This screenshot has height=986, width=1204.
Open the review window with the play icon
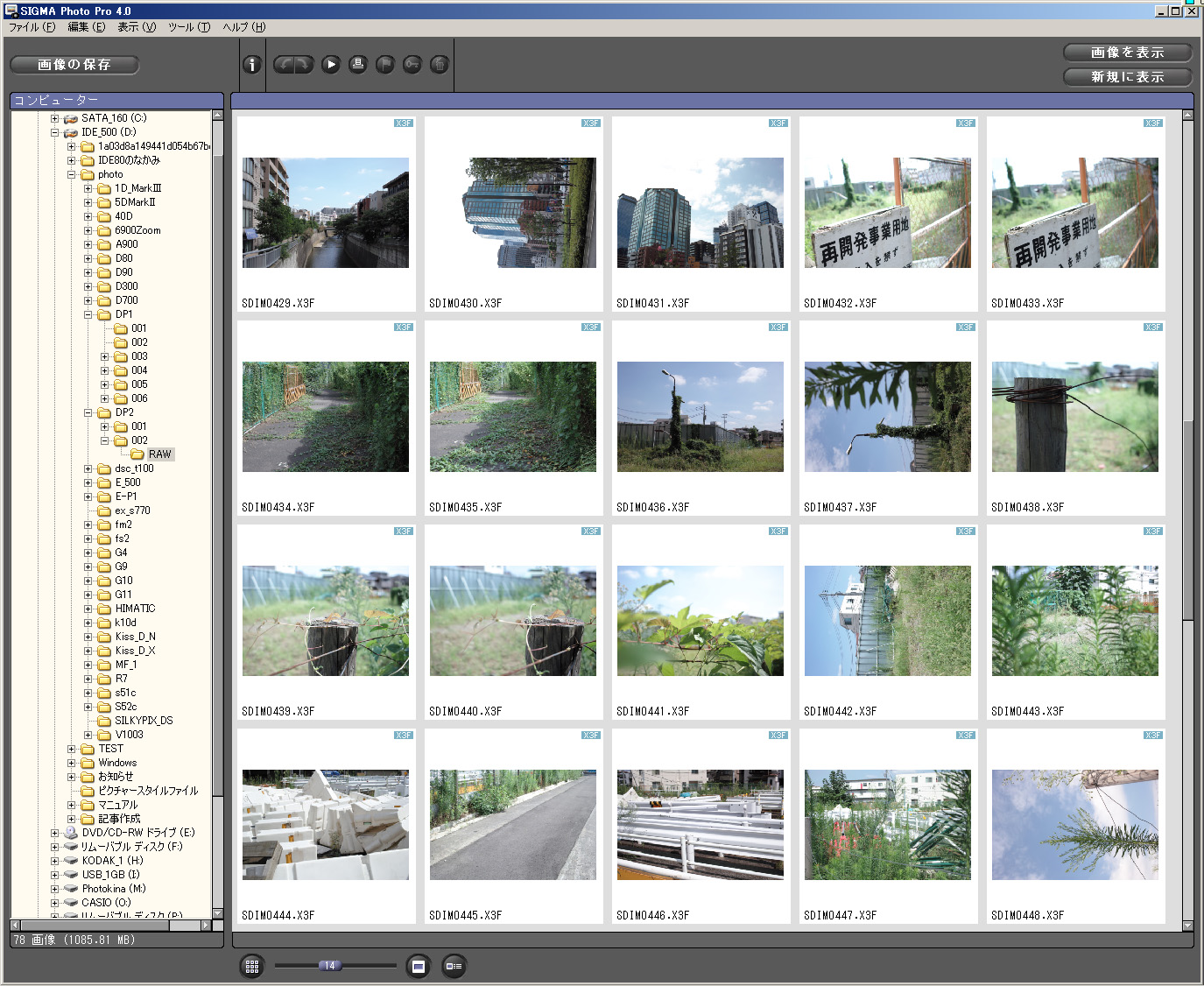pos(330,64)
